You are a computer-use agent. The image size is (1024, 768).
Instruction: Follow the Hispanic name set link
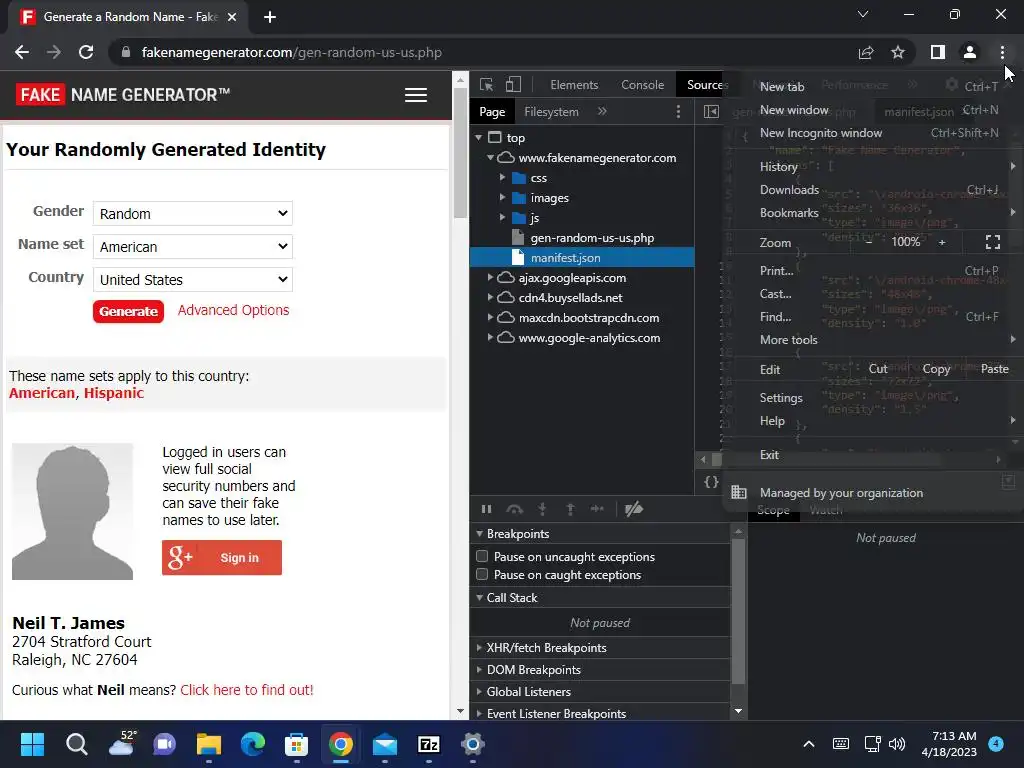tap(114, 393)
